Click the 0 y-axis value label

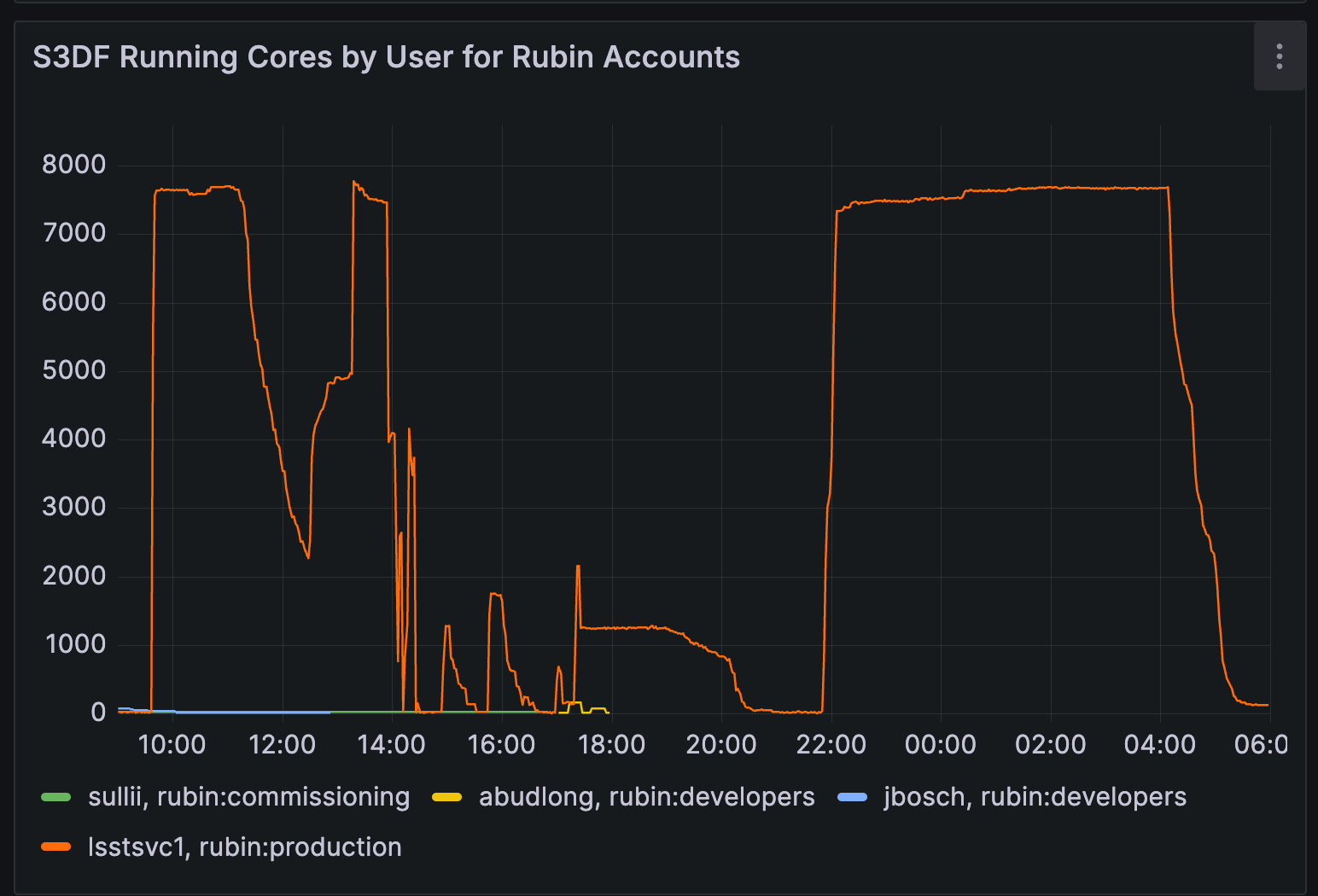[98, 713]
